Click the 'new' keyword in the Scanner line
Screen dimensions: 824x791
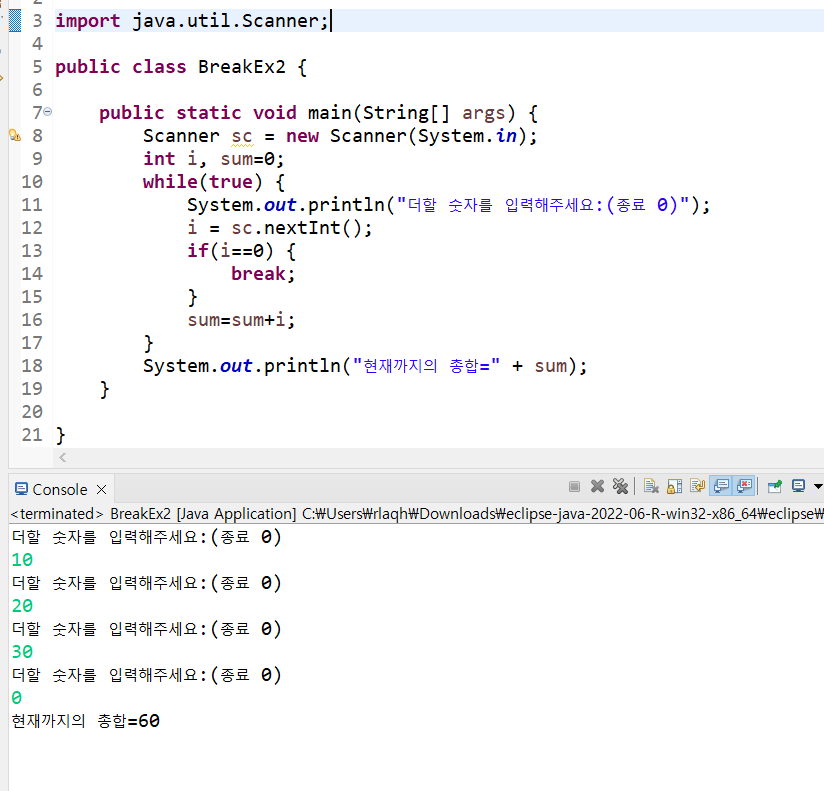[x=302, y=136]
